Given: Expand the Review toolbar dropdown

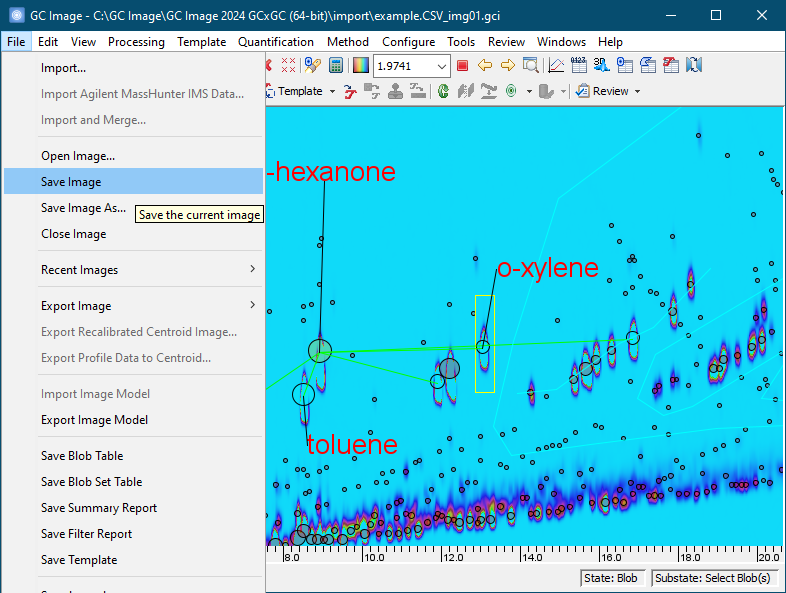Looking at the screenshot, I should pos(636,91).
